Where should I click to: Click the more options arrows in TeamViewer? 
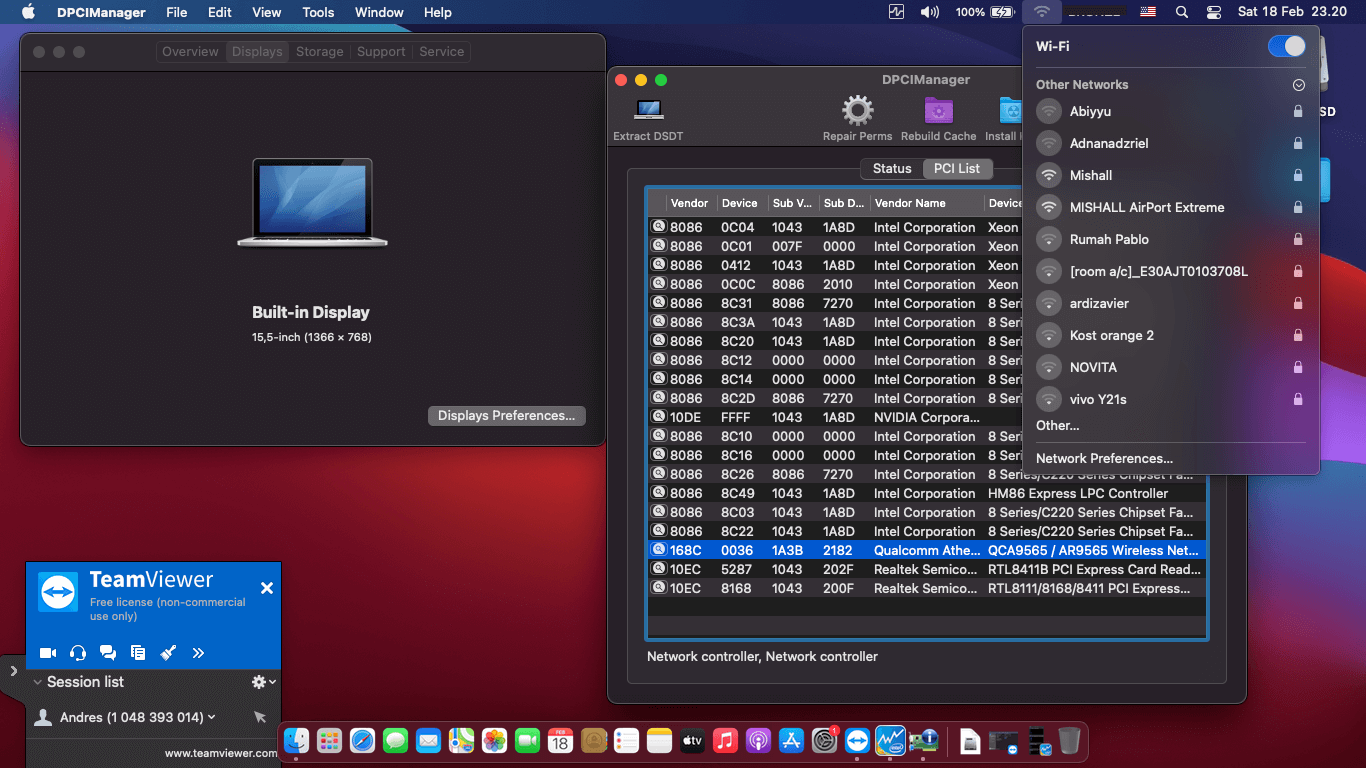click(198, 652)
